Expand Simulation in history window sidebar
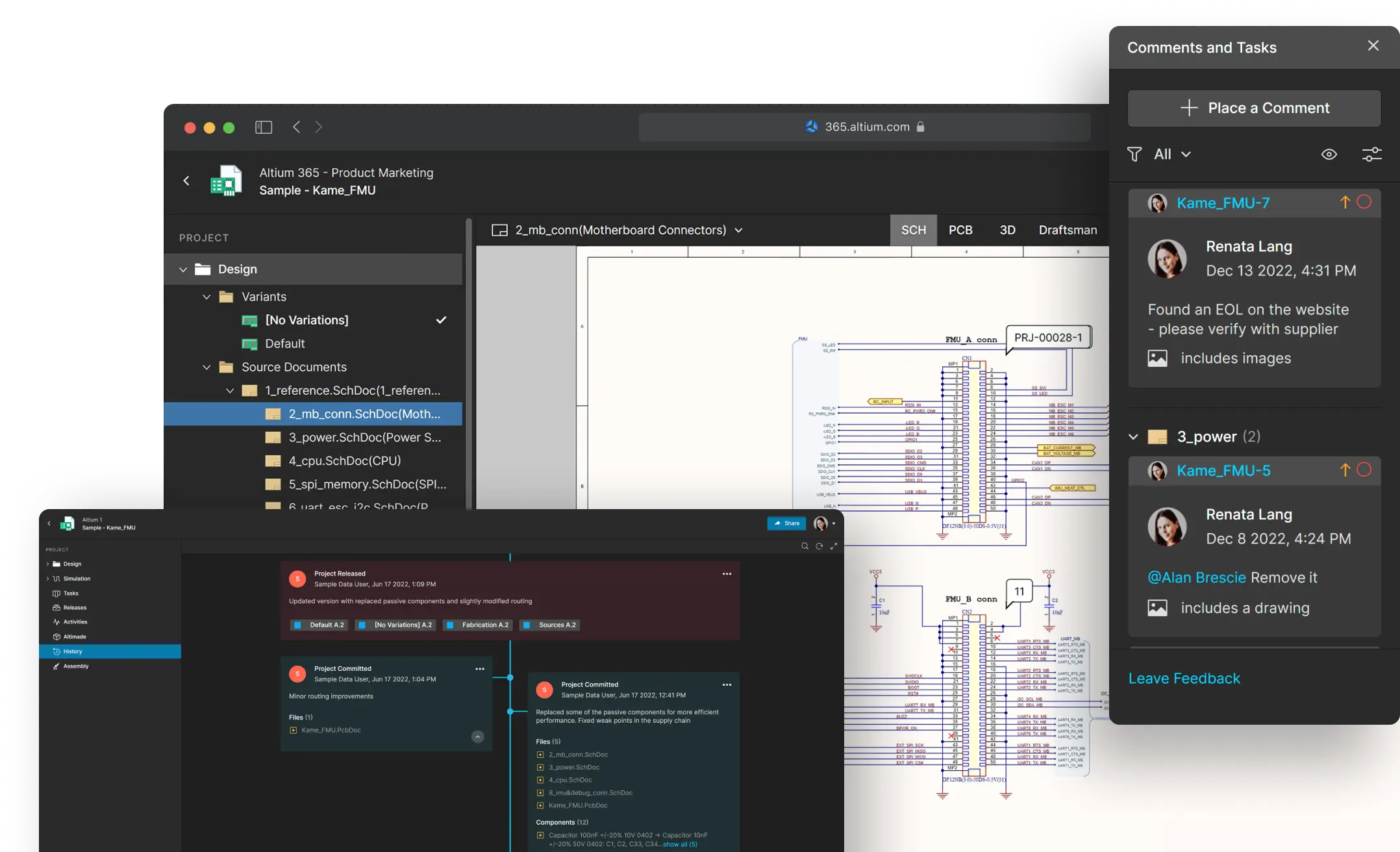The width and height of the screenshot is (1400, 852). [47, 579]
